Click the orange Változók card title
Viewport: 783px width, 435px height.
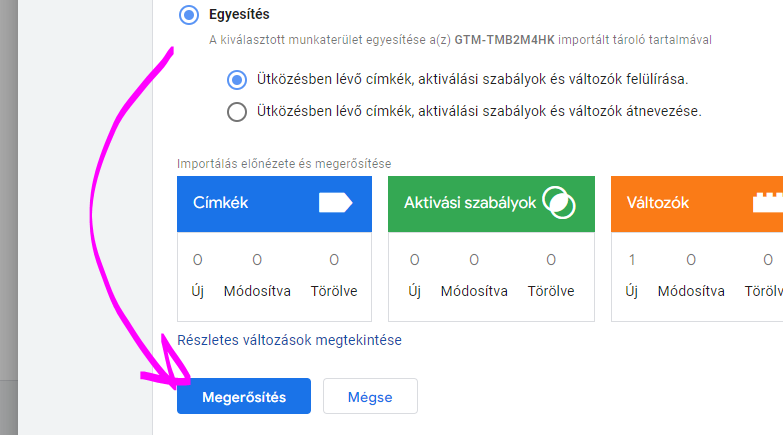[657, 203]
